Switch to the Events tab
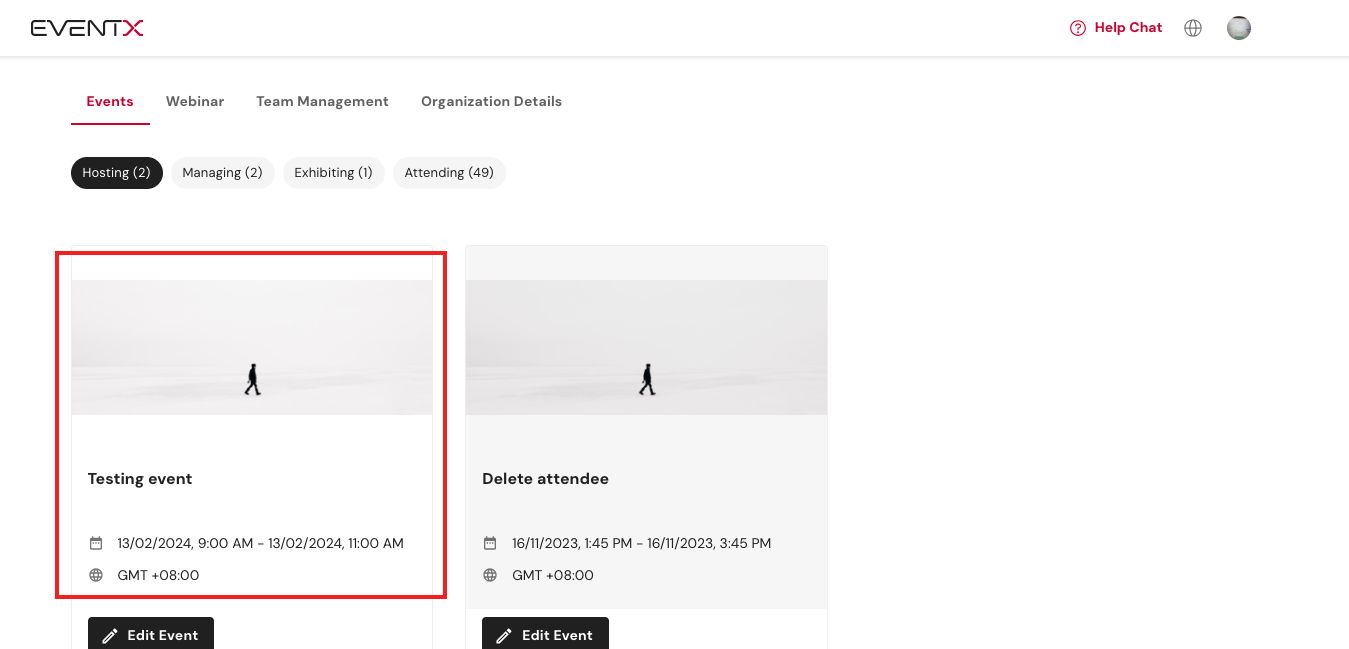1349x649 pixels. (x=110, y=101)
